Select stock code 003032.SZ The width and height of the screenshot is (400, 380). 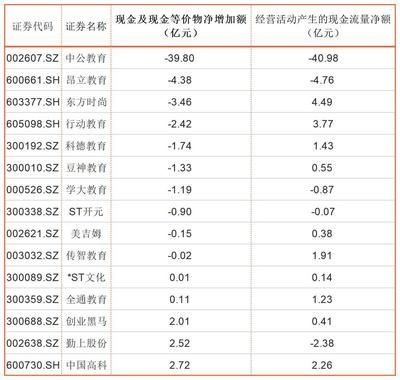32,256
